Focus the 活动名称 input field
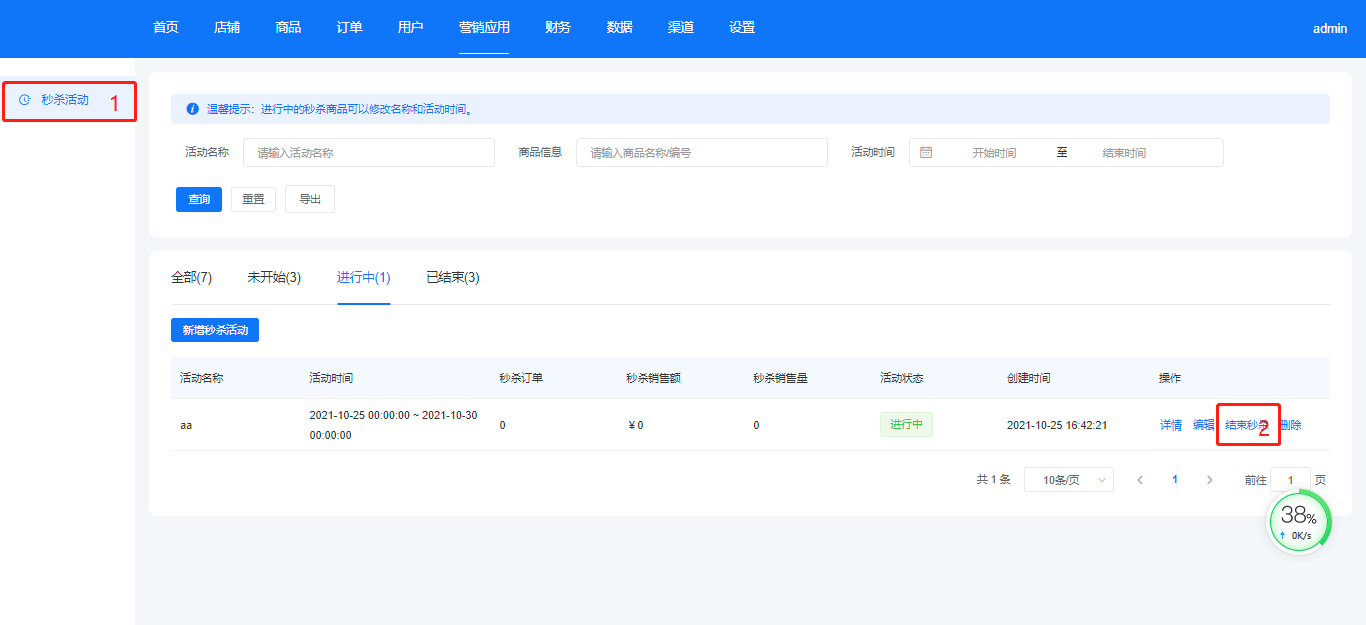Screen dimensions: 1366x625 368,153
